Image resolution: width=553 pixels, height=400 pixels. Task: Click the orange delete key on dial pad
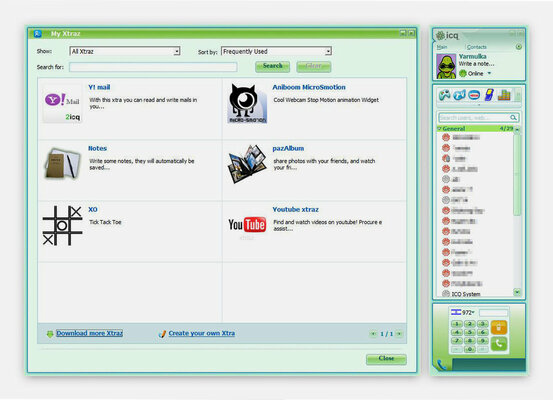click(x=499, y=327)
